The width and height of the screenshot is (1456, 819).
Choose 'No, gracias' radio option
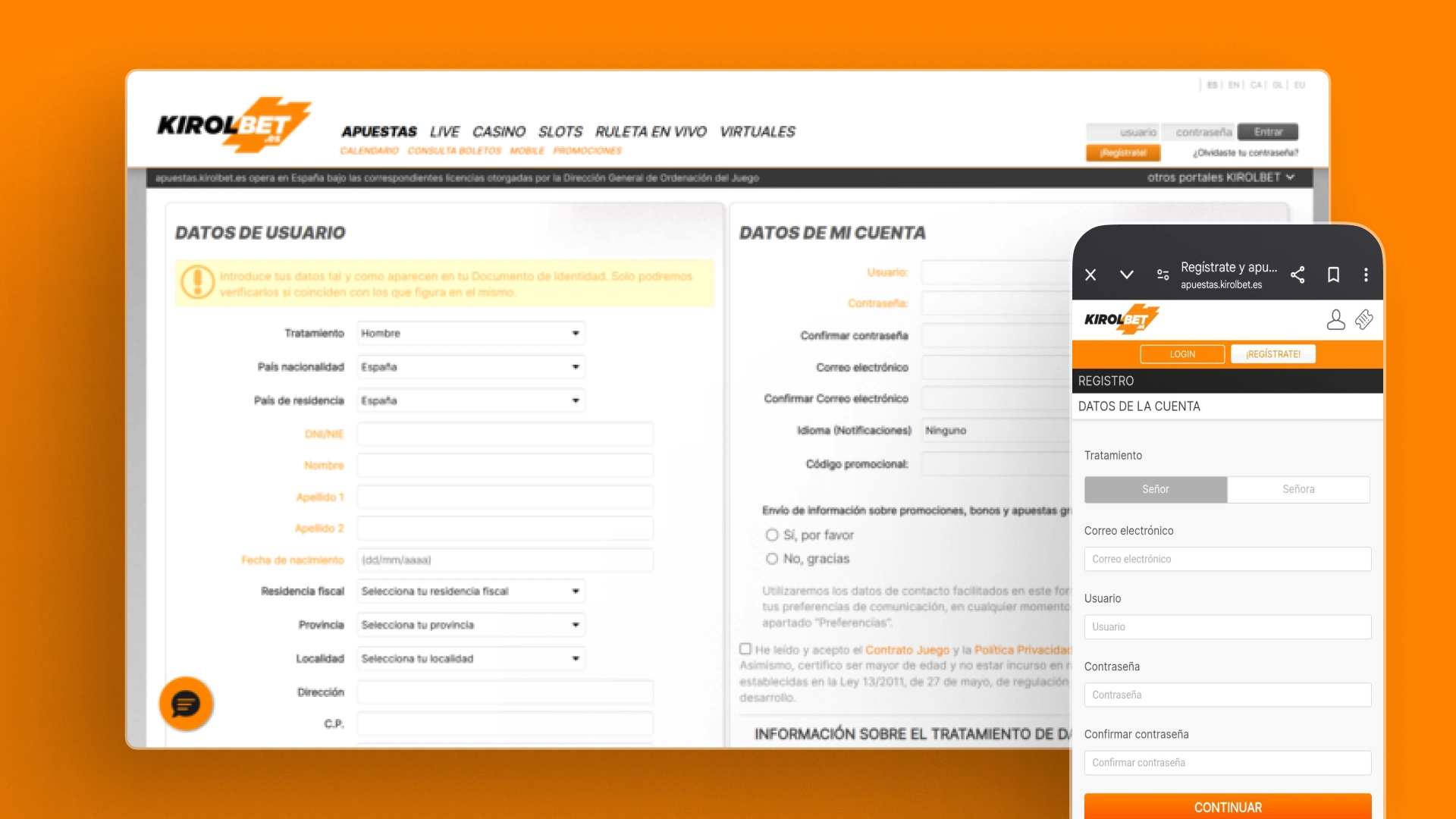pos(772,559)
